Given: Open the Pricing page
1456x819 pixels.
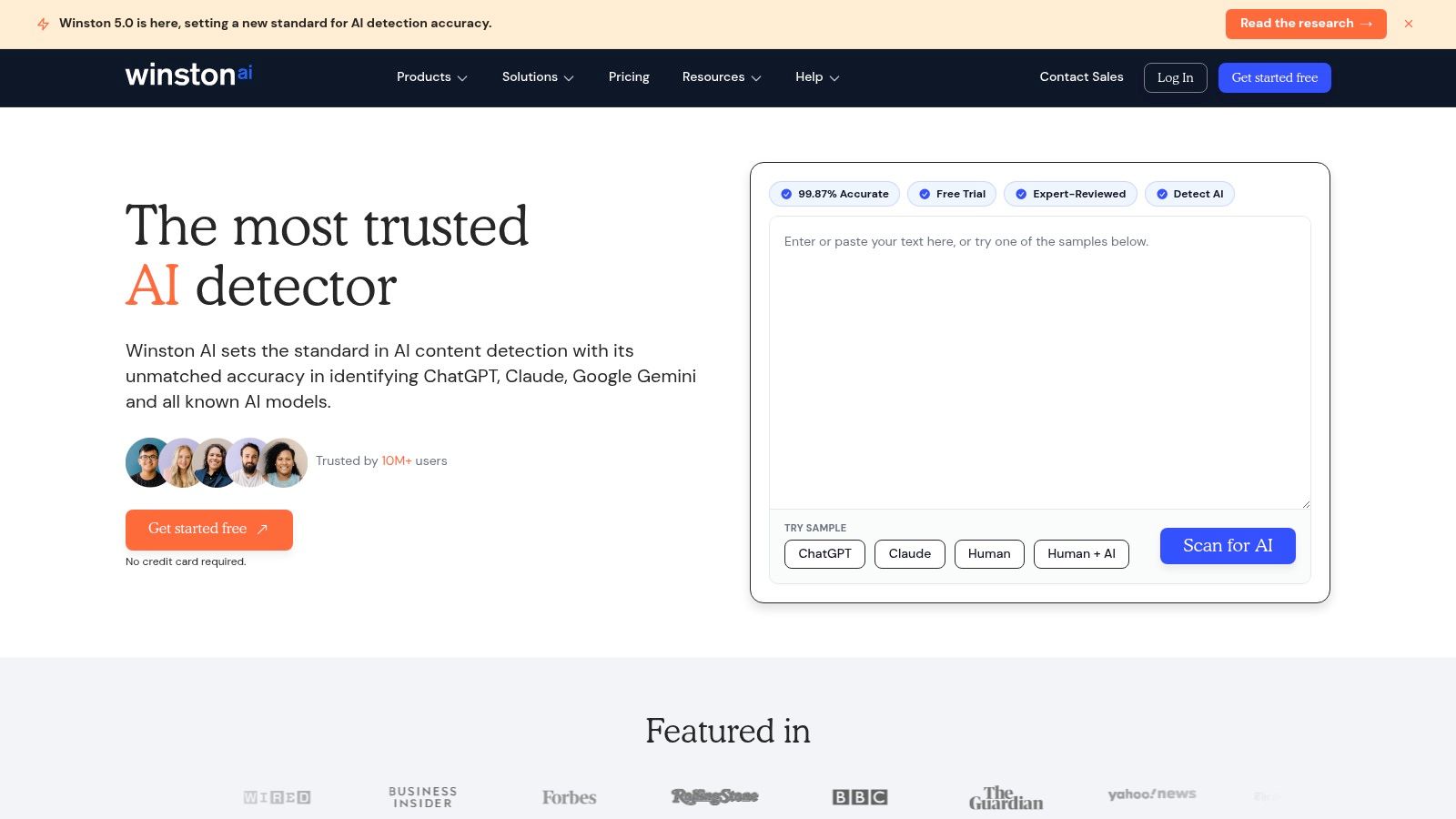Looking at the screenshot, I should [x=629, y=77].
